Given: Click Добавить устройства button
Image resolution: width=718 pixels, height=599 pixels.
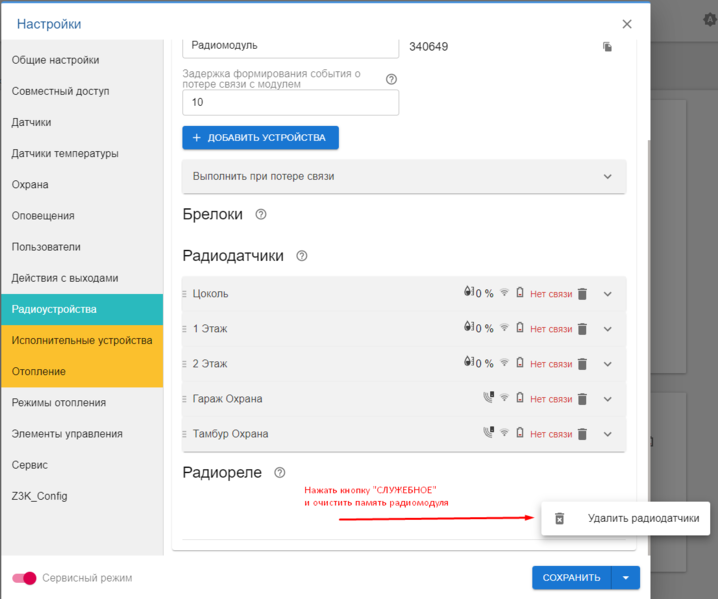Looking at the screenshot, I should 260,137.
